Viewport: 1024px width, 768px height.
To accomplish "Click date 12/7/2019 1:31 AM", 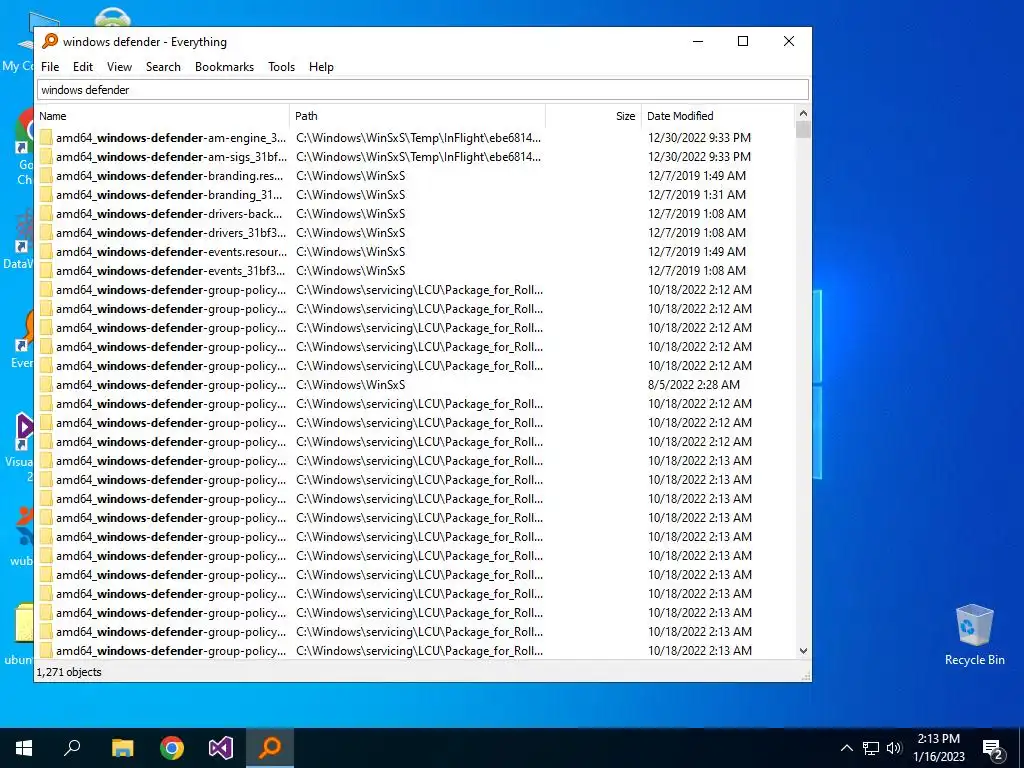I will (697, 195).
